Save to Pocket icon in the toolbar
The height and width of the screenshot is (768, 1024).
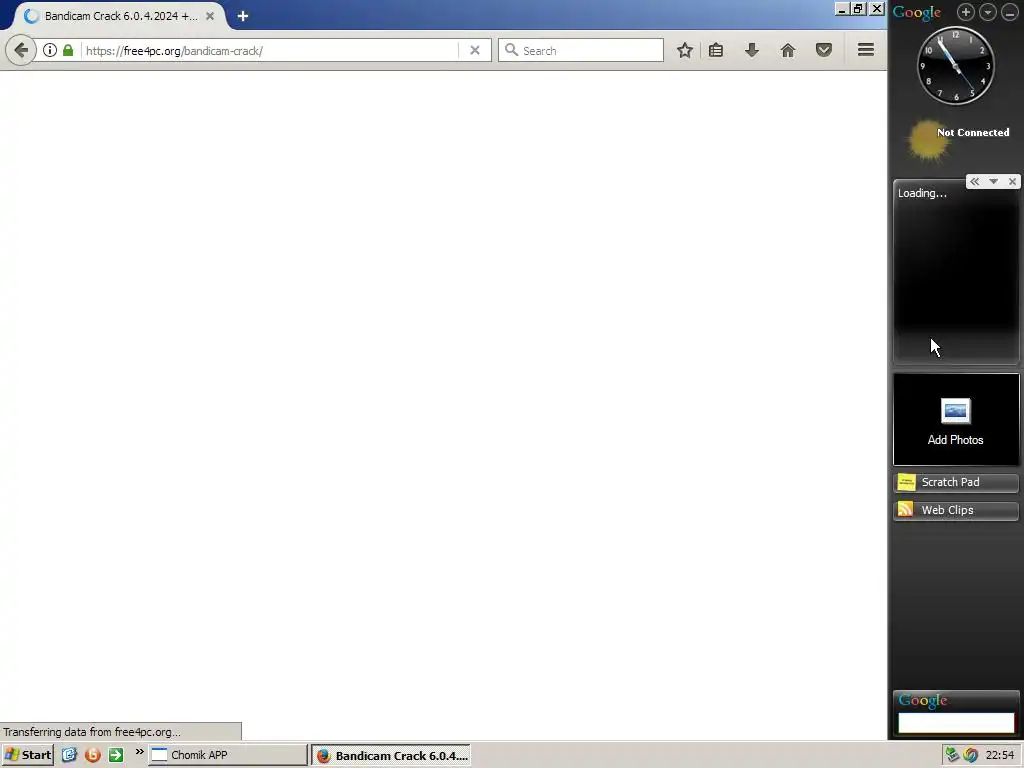click(824, 50)
